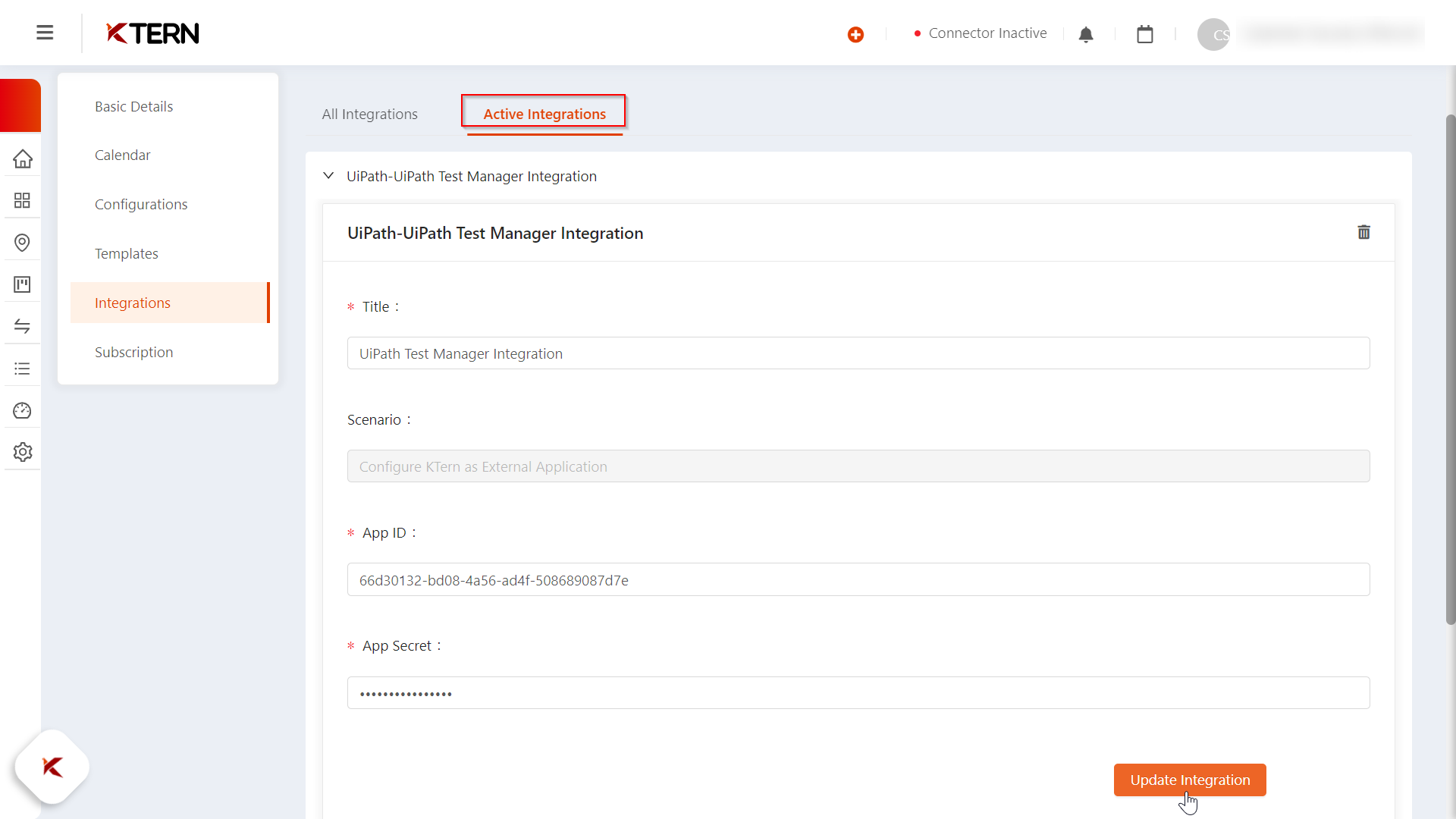The image size is (1456, 819).
Task: Open the list sidebar icon
Action: pyautogui.click(x=22, y=369)
